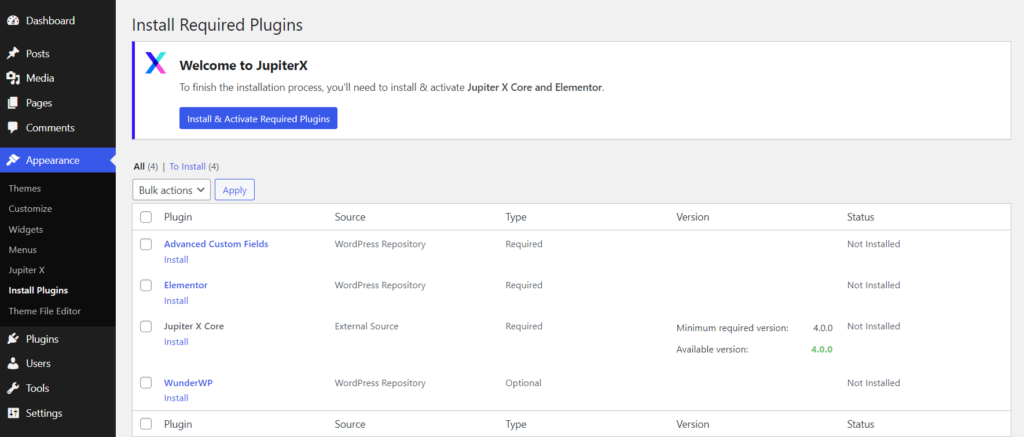Open the Bulk actions dropdown

[x=171, y=190]
